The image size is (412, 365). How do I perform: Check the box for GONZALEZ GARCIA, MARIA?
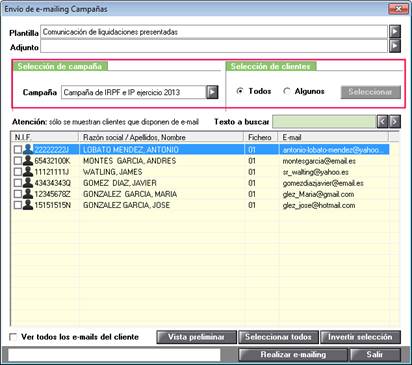(x=18, y=194)
